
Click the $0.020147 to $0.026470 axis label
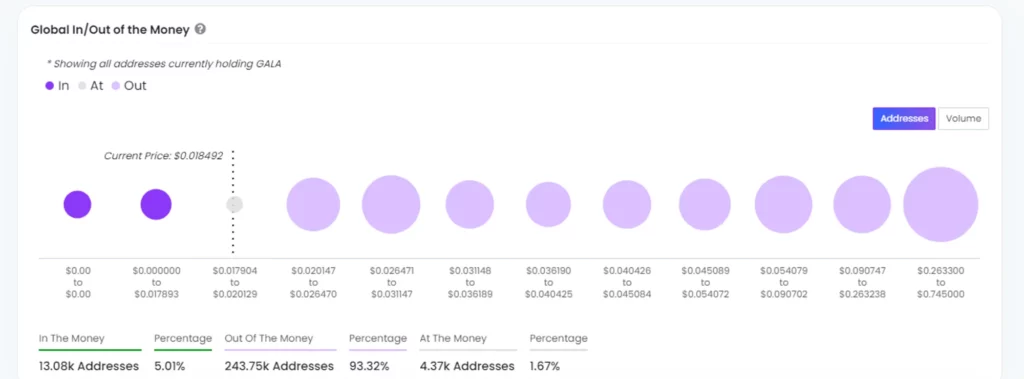tap(313, 282)
